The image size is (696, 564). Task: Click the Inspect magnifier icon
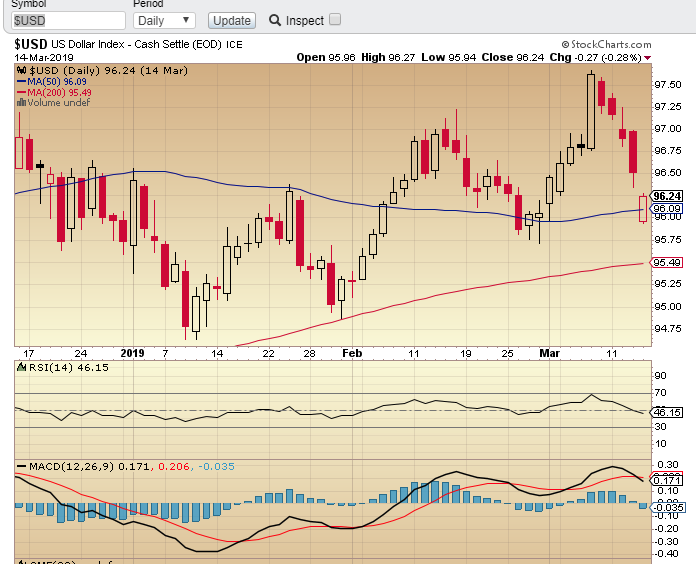click(x=275, y=20)
